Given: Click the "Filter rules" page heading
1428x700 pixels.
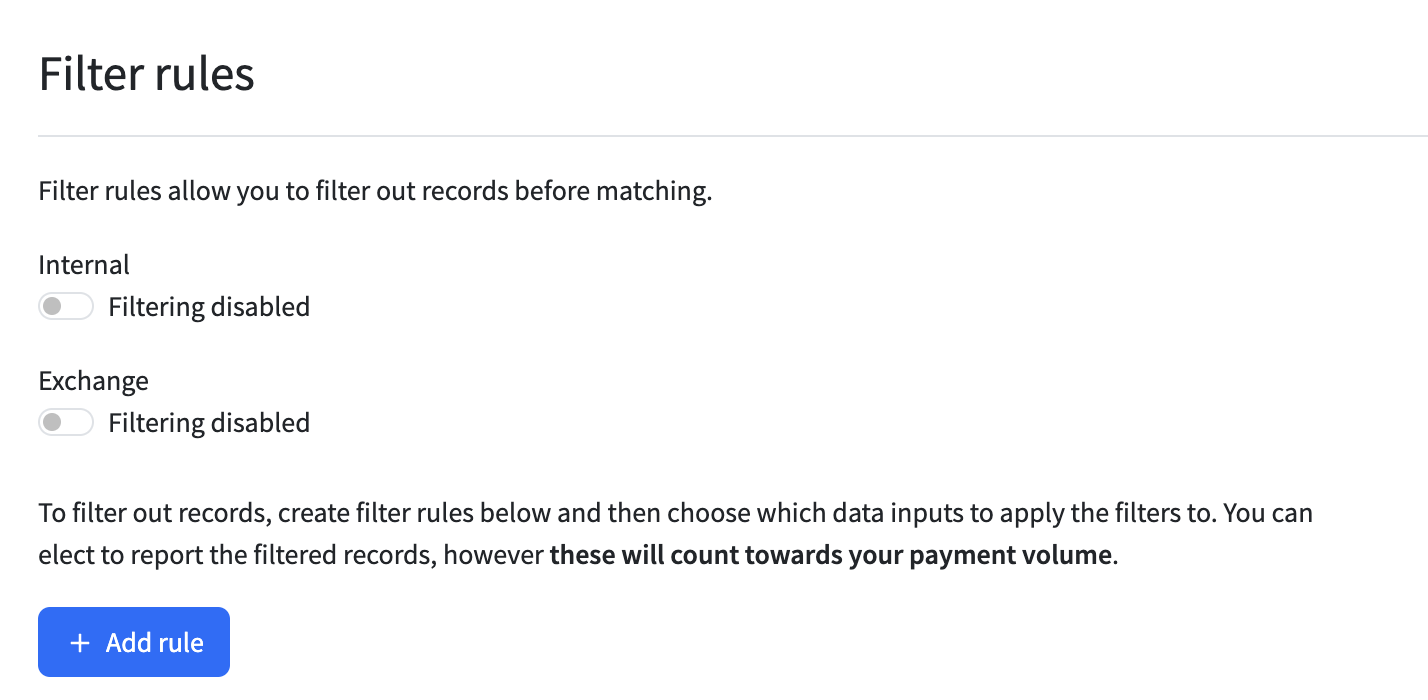Looking at the screenshot, I should (146, 75).
